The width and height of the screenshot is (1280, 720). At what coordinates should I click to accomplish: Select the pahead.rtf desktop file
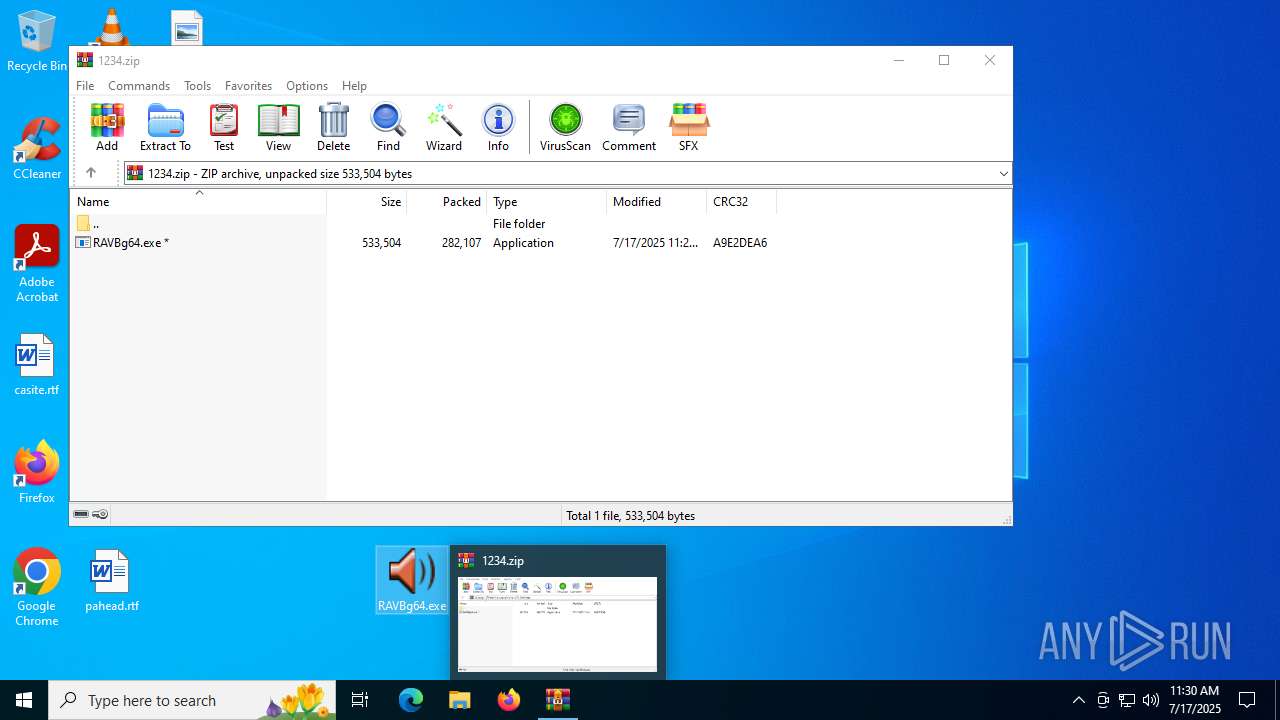pos(111,581)
